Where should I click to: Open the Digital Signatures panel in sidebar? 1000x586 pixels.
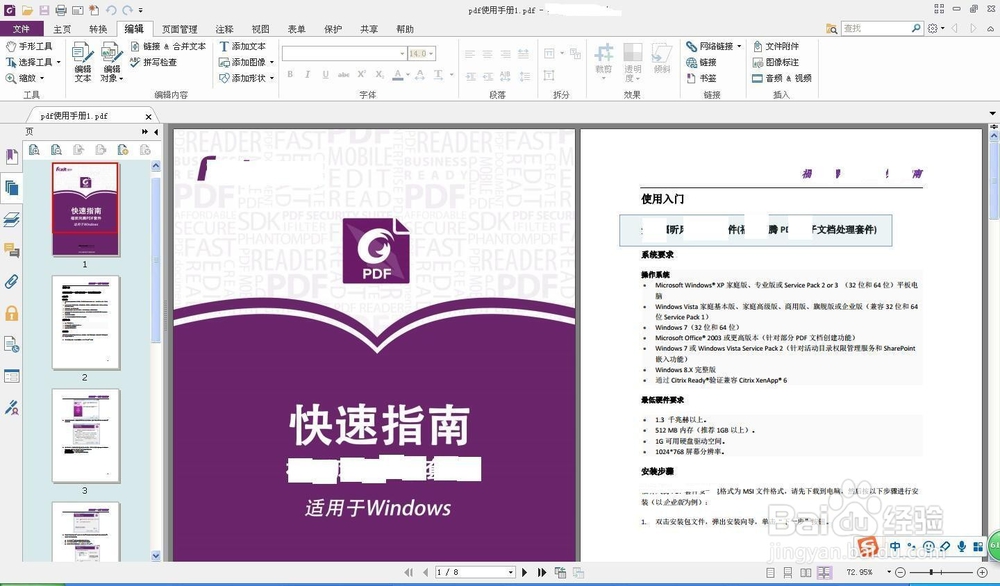11,407
